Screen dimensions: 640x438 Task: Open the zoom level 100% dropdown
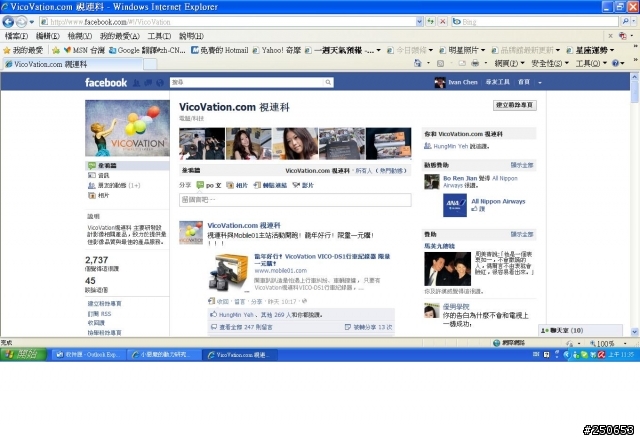(625, 344)
